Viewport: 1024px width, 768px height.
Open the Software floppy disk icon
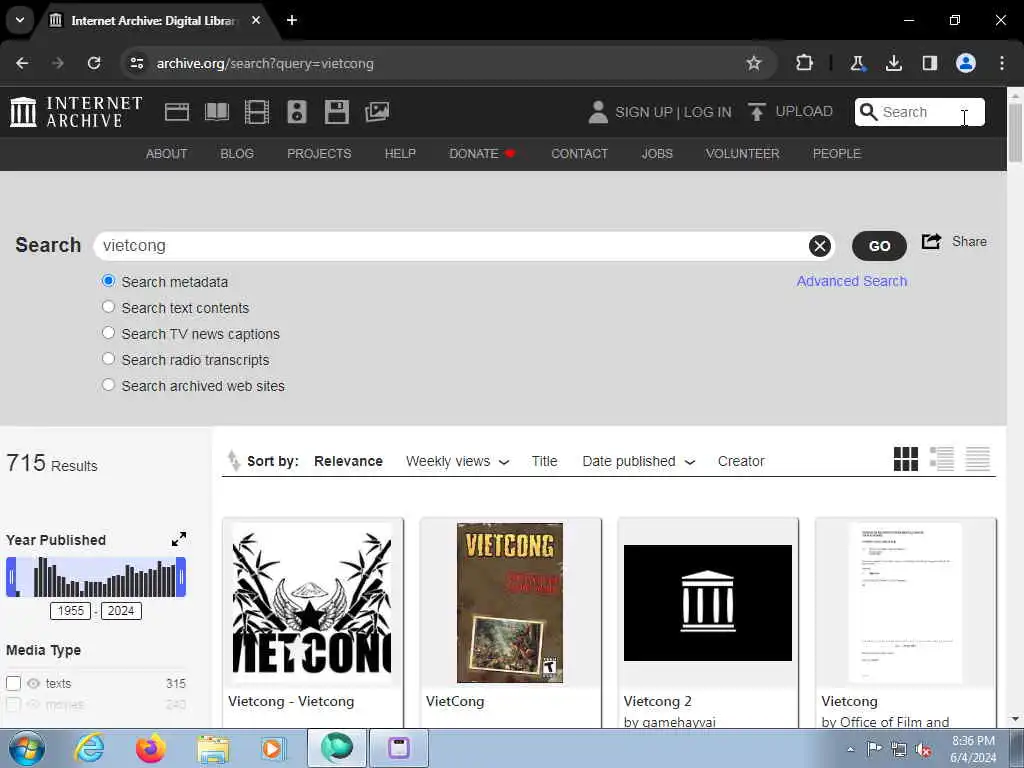click(x=337, y=112)
